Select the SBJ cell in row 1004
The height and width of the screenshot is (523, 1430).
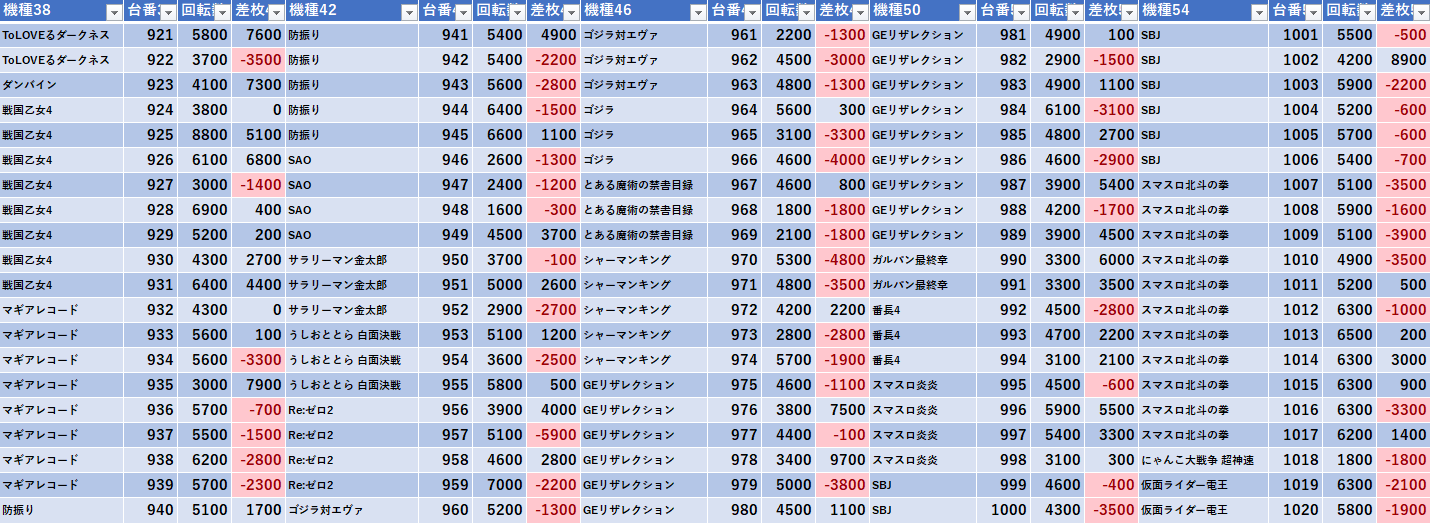(x=1203, y=110)
